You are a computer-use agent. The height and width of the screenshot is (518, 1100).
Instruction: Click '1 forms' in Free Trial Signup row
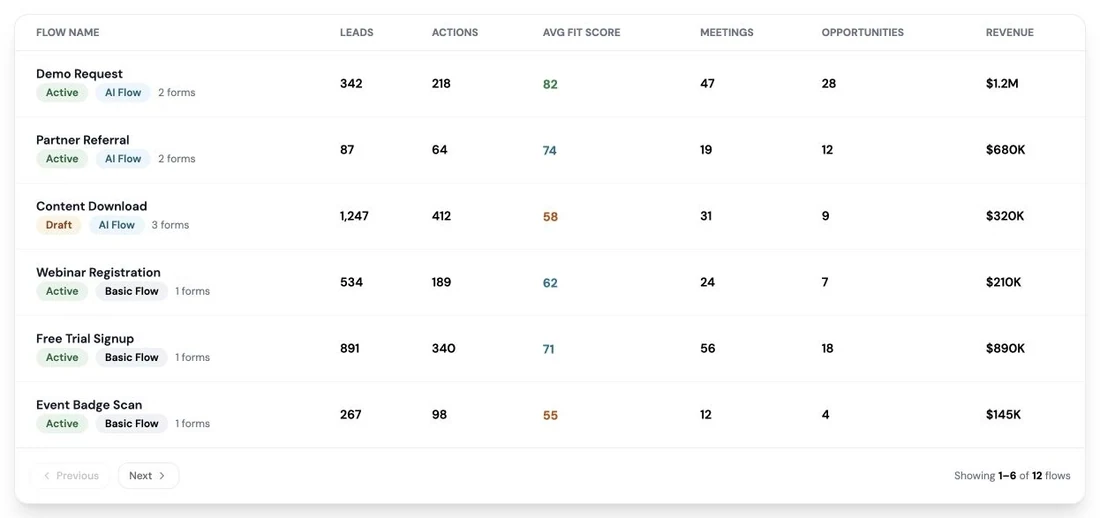click(192, 357)
